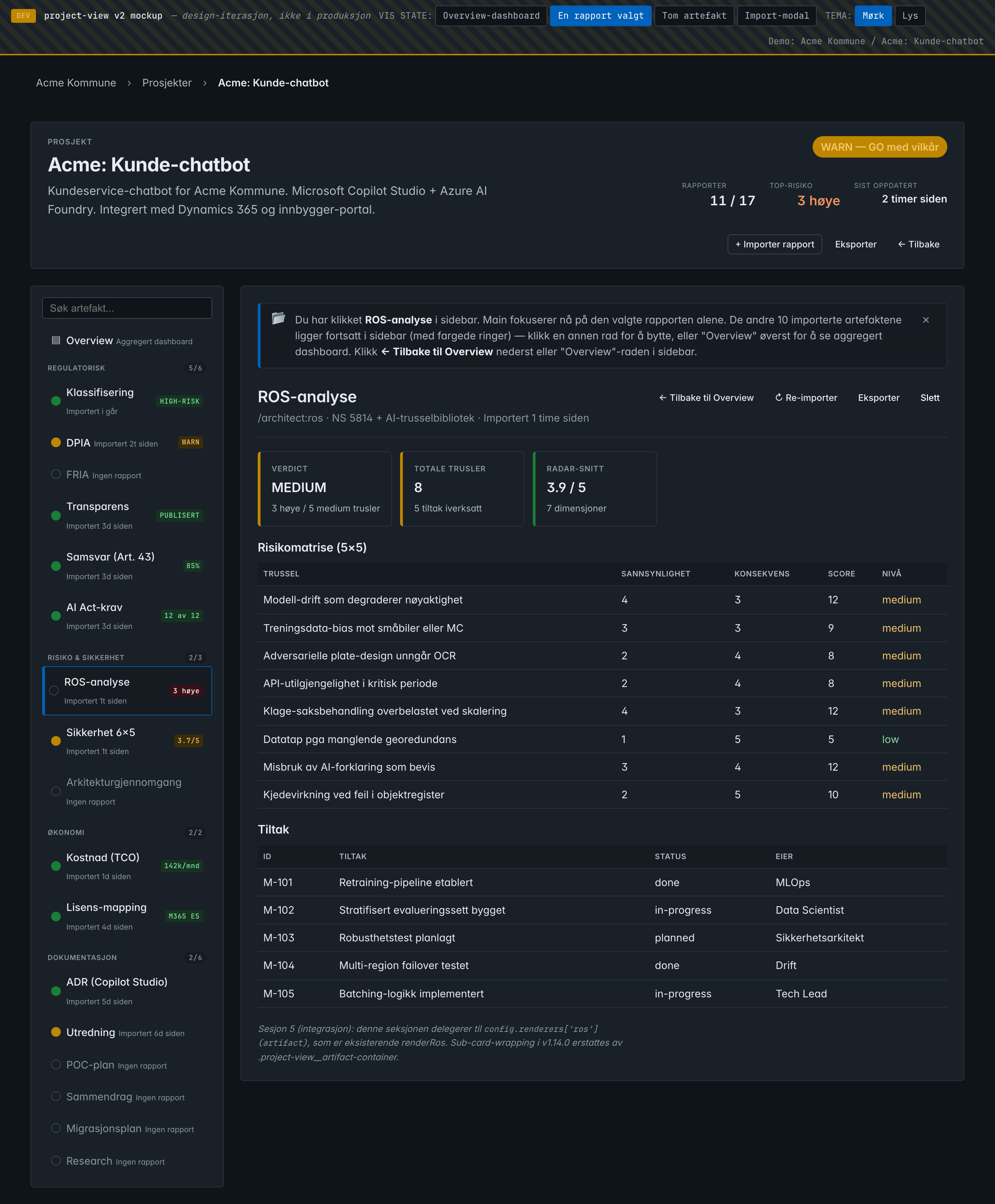Click the + Importer rapport button
This screenshot has width=995, height=1204.
tap(774, 244)
